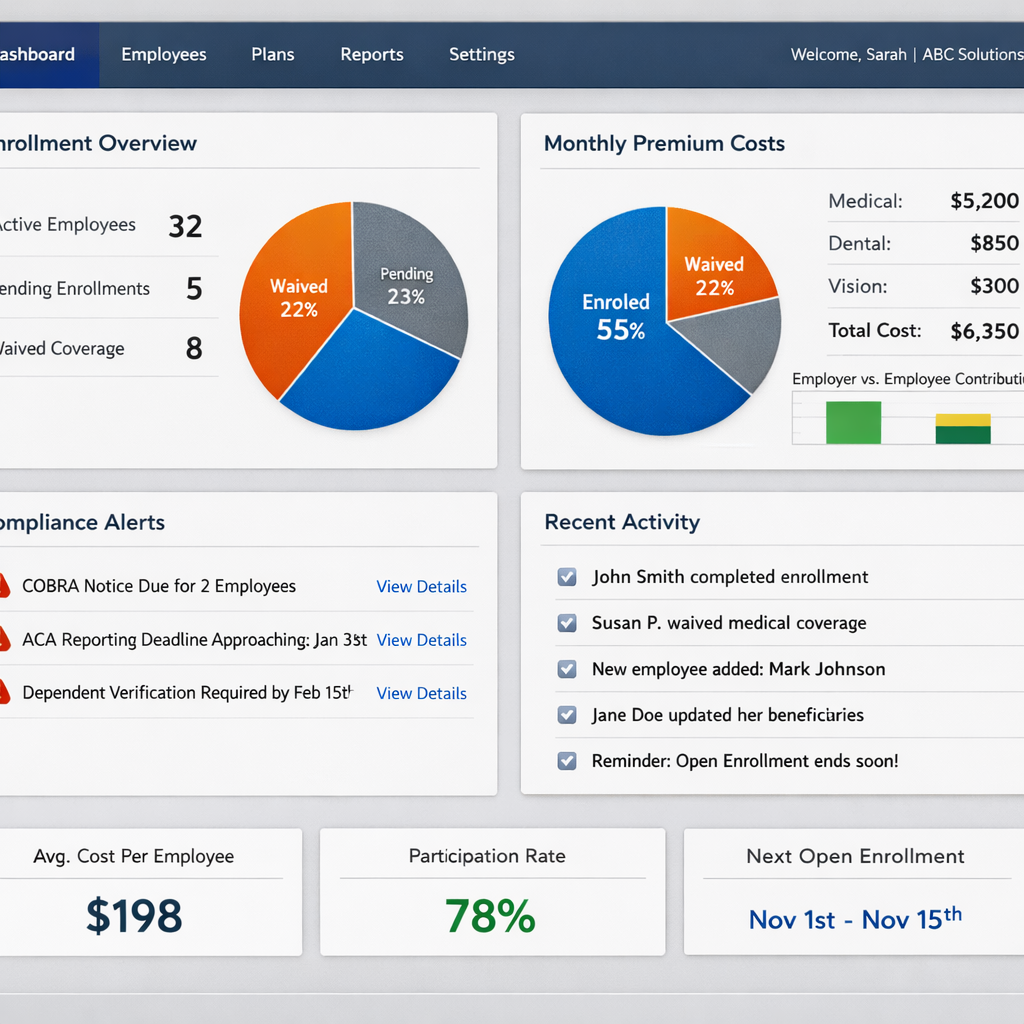This screenshot has height=1024, width=1024.
Task: Switch to the Employees tab
Action: pos(163,55)
